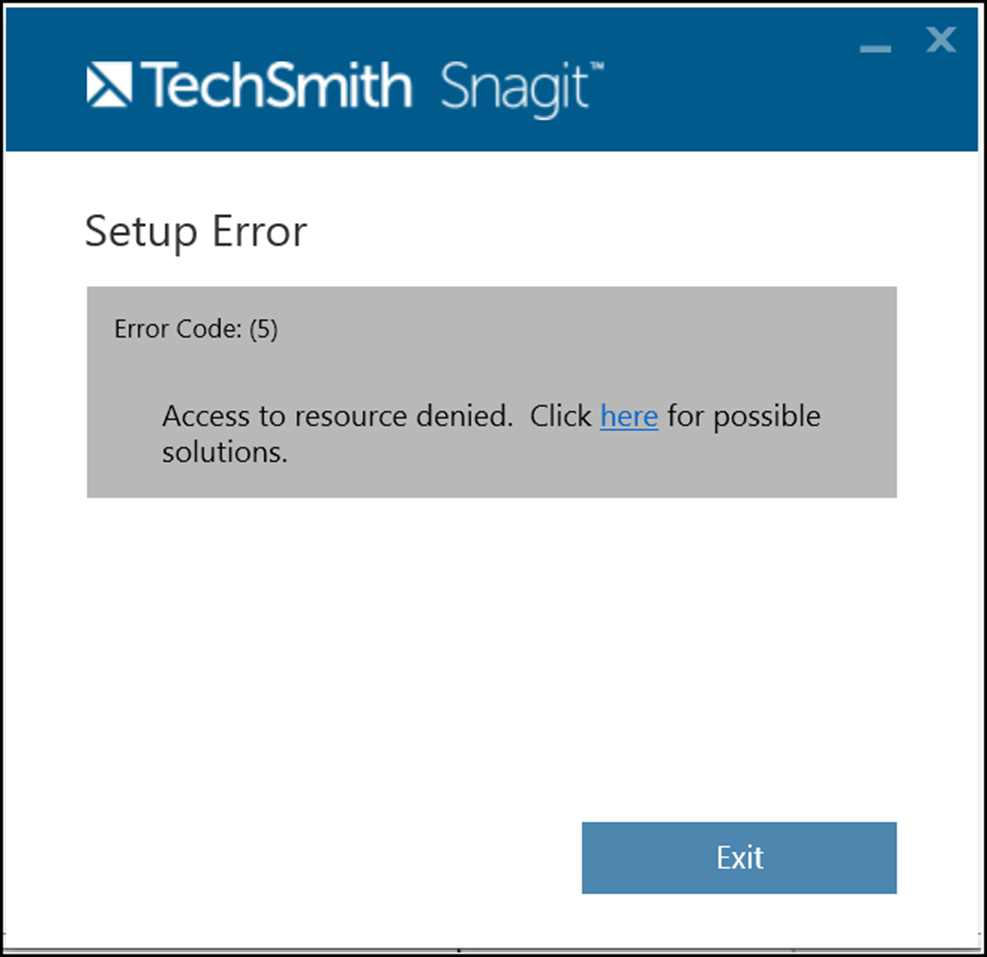This screenshot has height=957, width=987.
Task: Click the "for possible" text after the link
Action: click(x=744, y=416)
